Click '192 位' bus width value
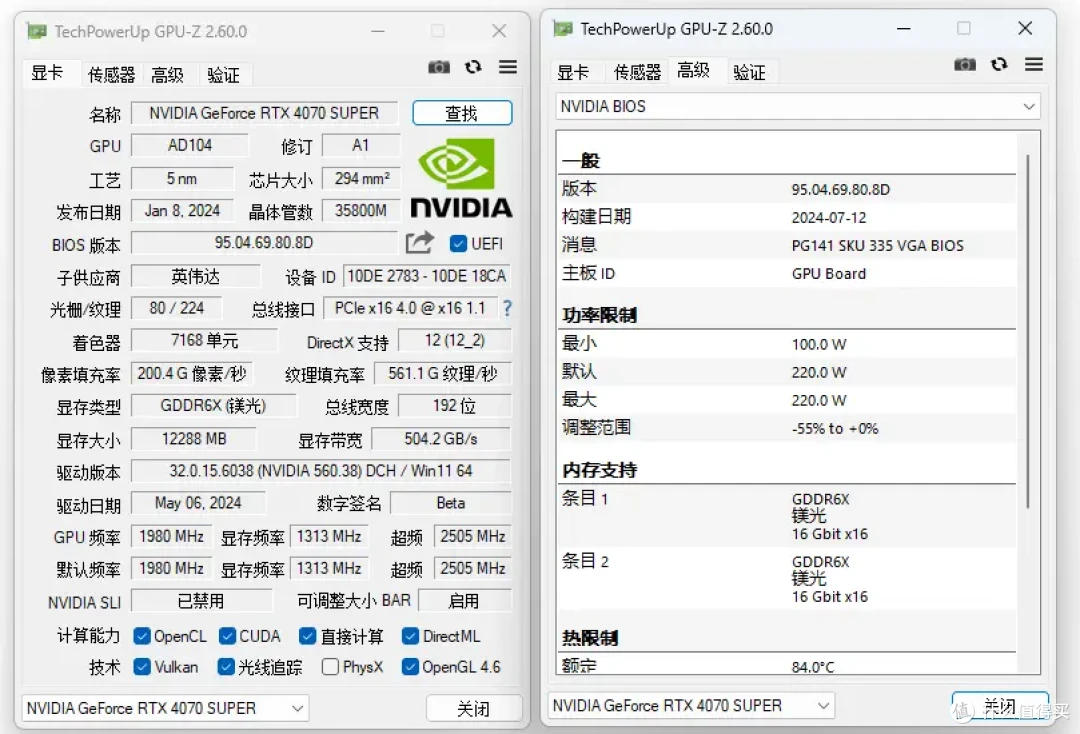 tap(454, 406)
